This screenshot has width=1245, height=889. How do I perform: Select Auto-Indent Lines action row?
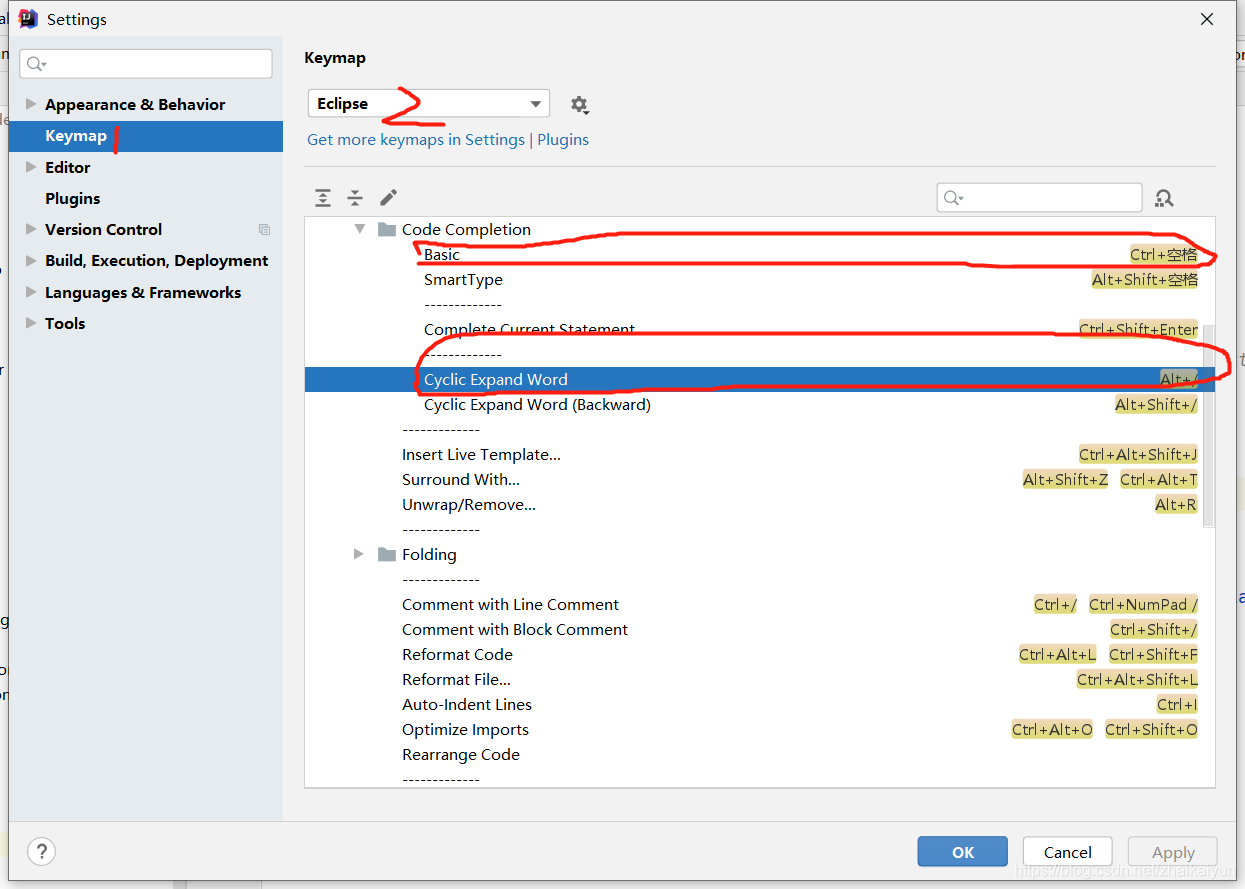760,705
